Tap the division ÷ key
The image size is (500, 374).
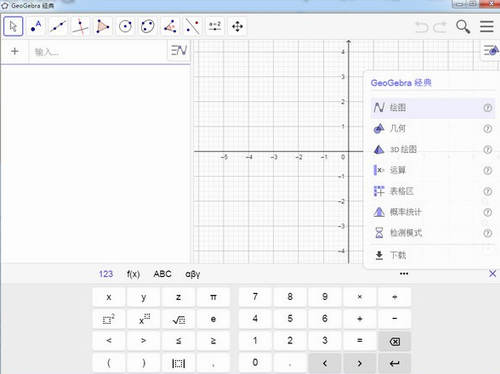point(395,297)
